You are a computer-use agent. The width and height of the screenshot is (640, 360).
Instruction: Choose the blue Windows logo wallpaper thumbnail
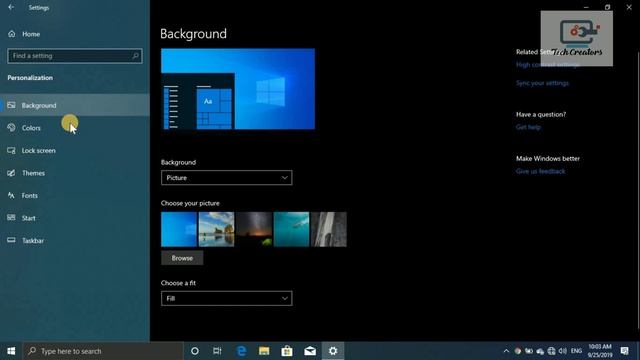point(179,229)
